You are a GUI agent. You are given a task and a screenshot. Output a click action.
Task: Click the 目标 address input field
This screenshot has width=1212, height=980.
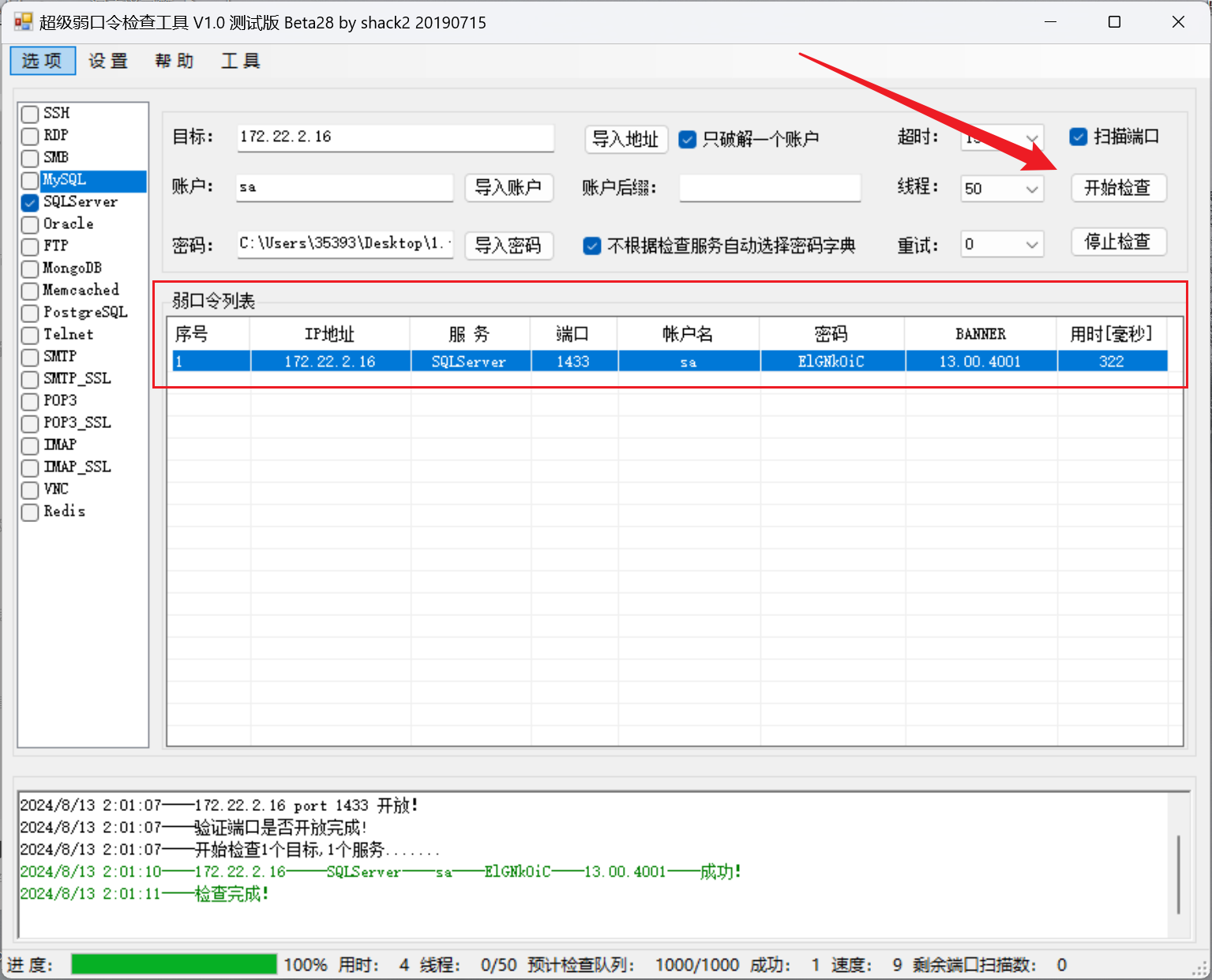[395, 137]
